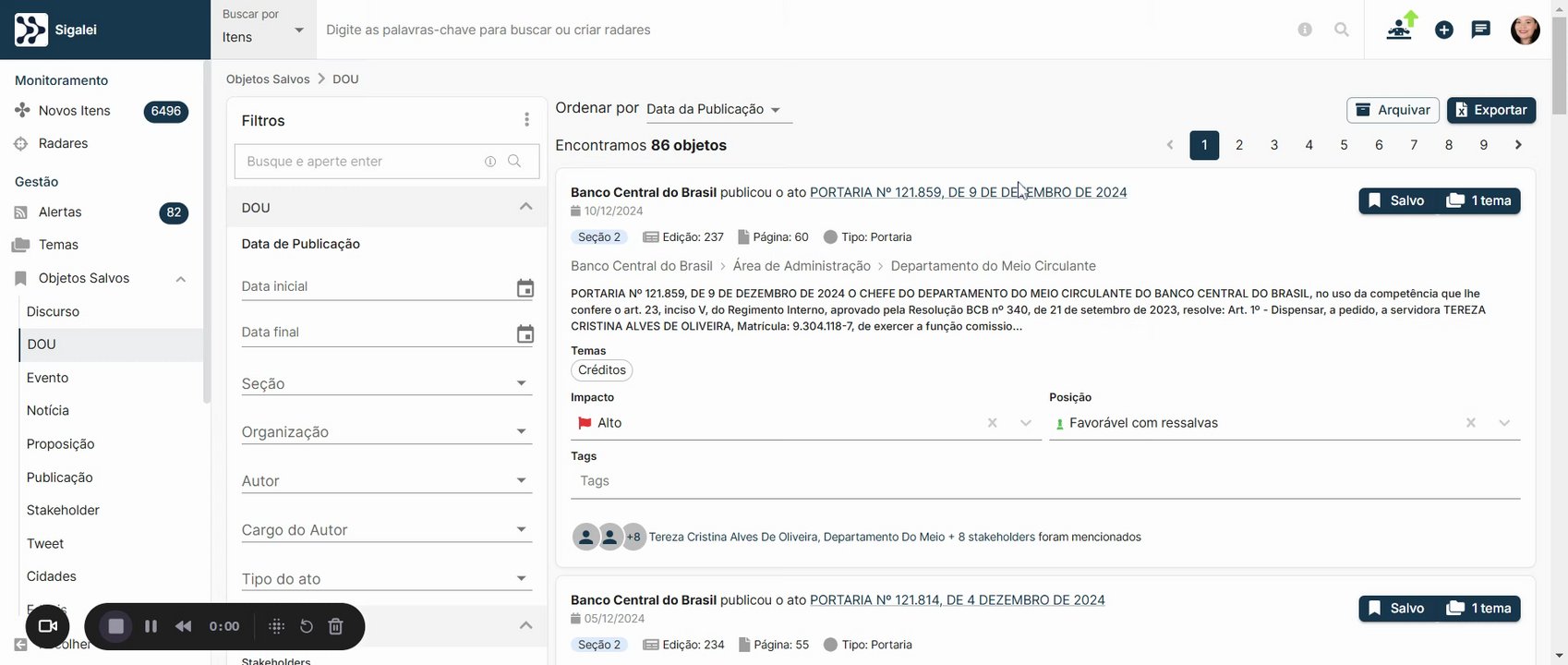Viewport: 1568px width, 665px height.
Task: Open the PORTARIA Nº 121.859 link
Action: 968,192
